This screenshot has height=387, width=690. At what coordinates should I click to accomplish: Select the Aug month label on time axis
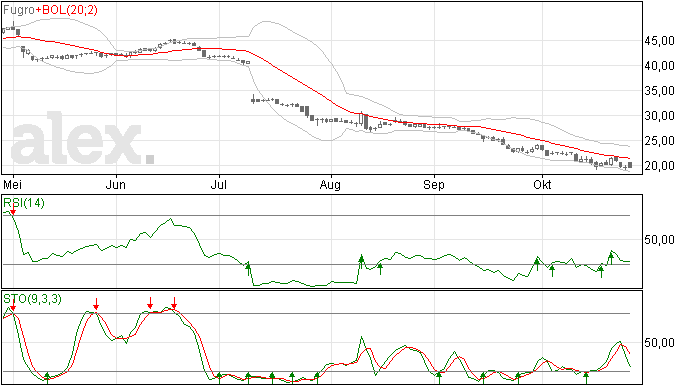coord(330,185)
